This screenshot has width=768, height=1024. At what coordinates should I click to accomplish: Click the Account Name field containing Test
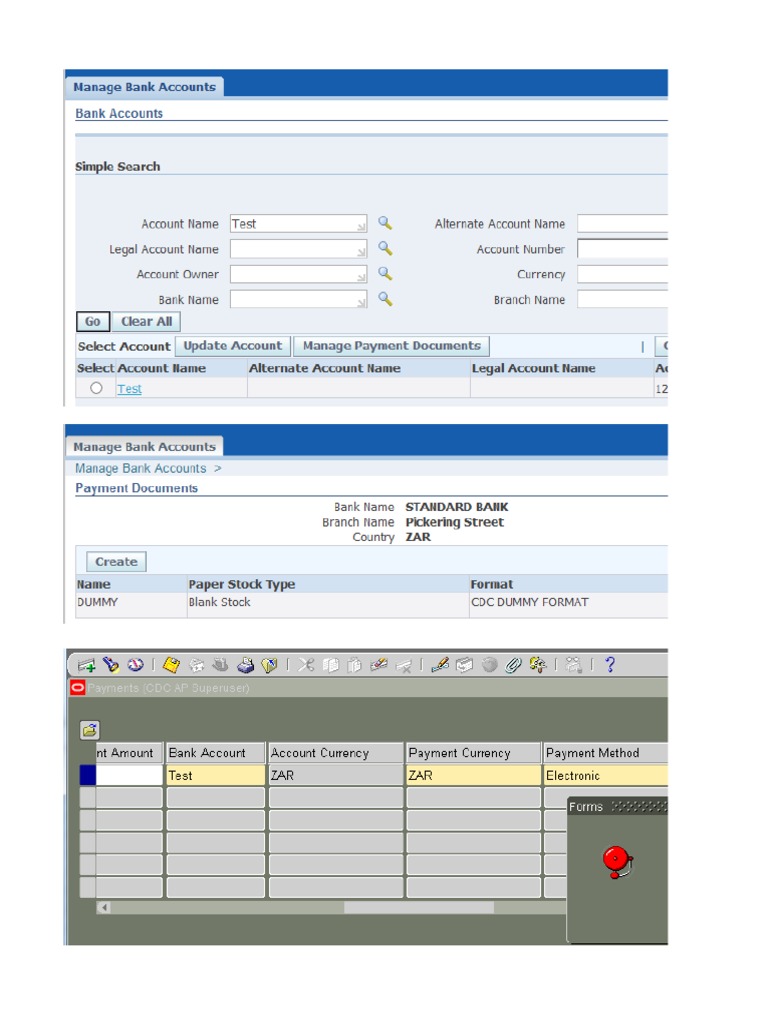[x=298, y=223]
